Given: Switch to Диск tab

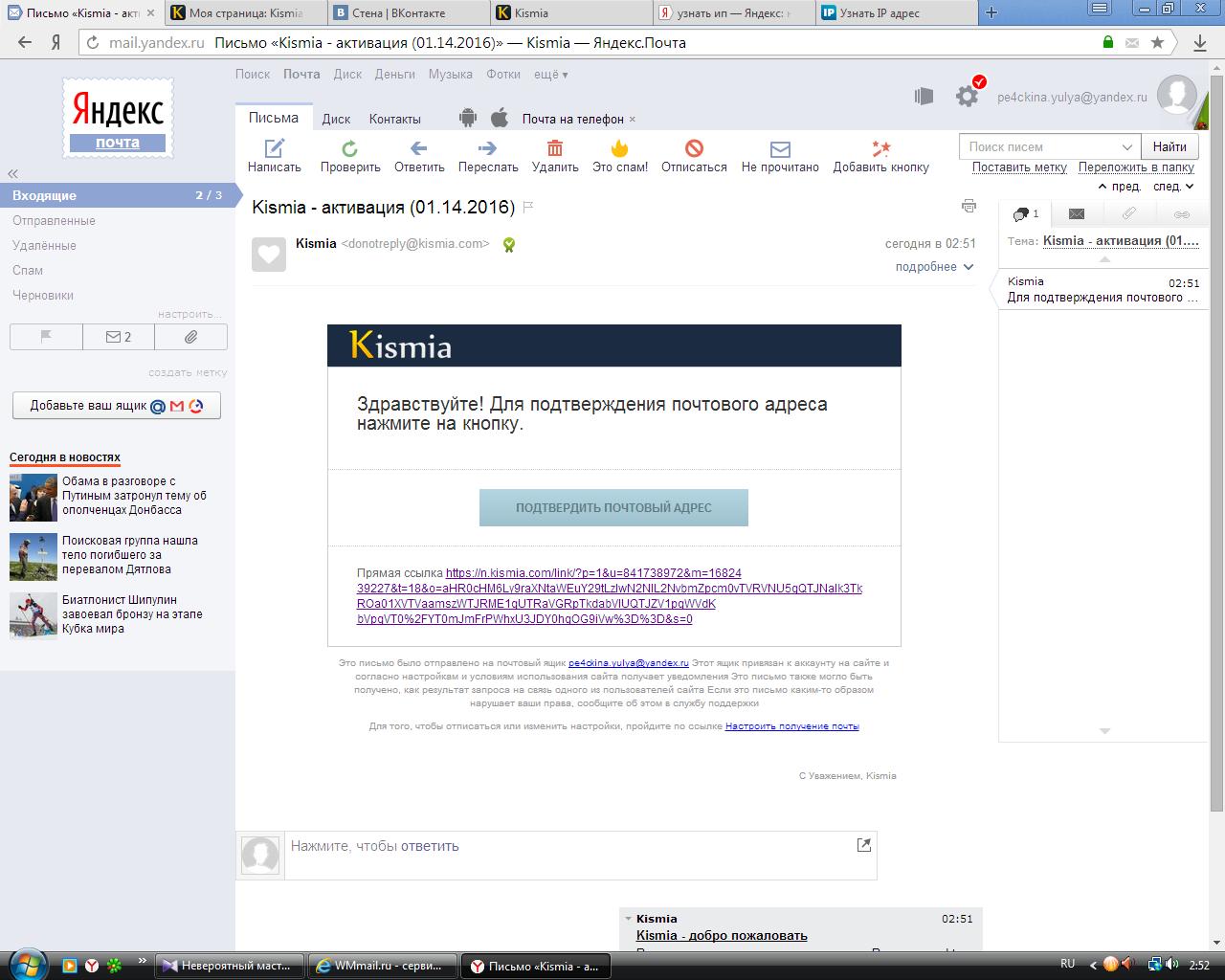Looking at the screenshot, I should pyautogui.click(x=336, y=119).
